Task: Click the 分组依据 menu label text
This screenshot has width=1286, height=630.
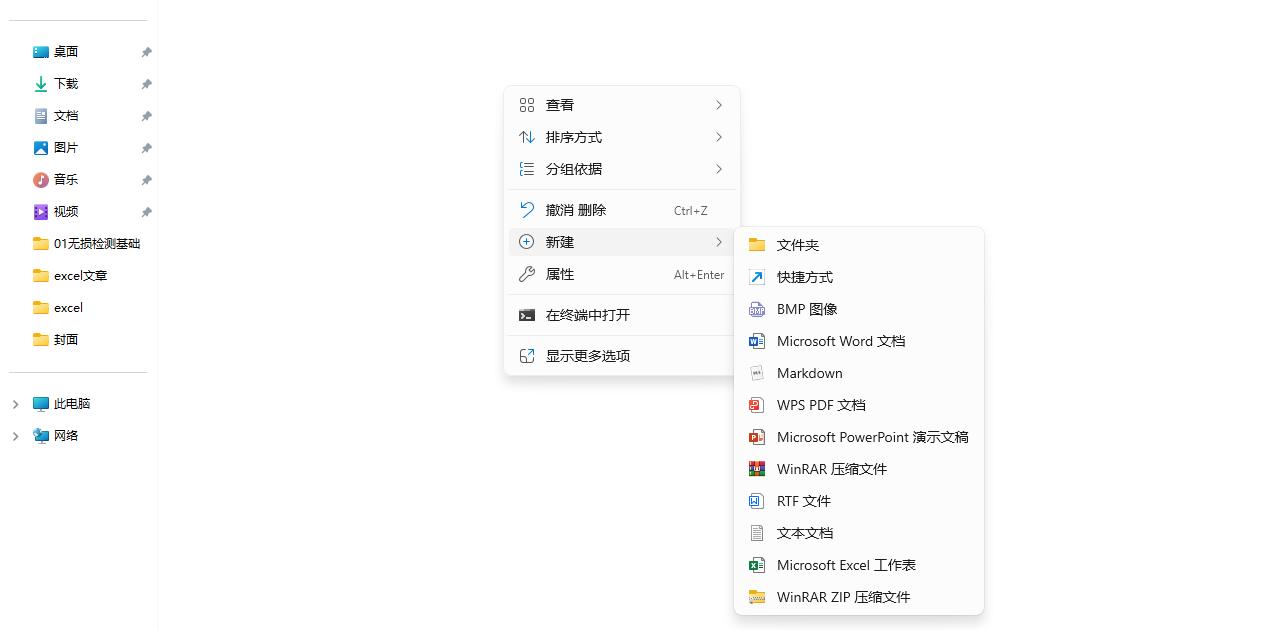Action: 574,169
